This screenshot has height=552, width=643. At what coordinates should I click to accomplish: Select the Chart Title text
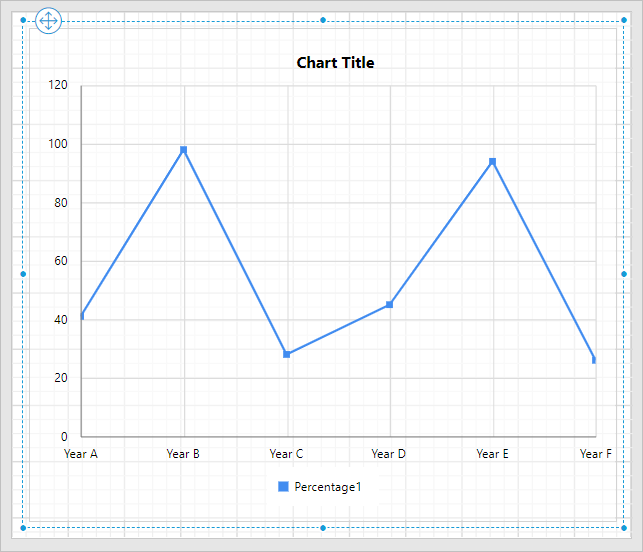point(335,63)
